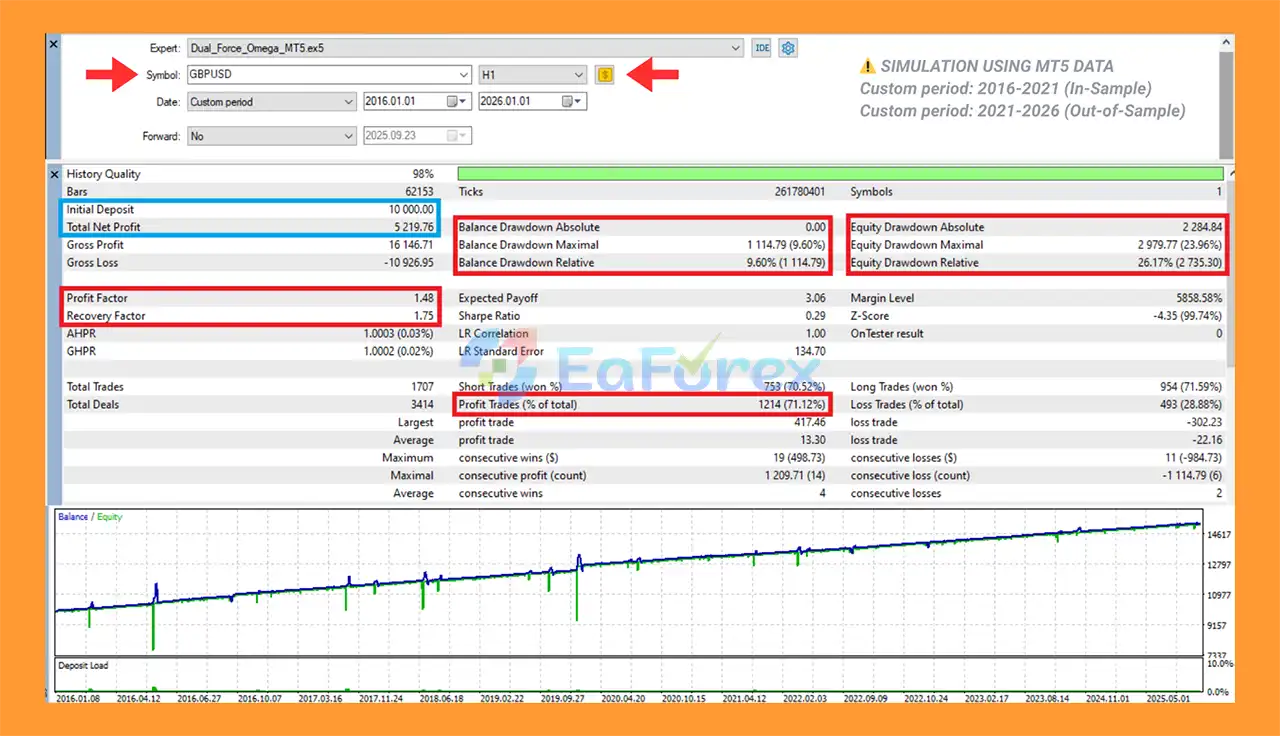The width and height of the screenshot is (1280, 736).
Task: Click the yellow symbol specification icon
Action: [604, 75]
